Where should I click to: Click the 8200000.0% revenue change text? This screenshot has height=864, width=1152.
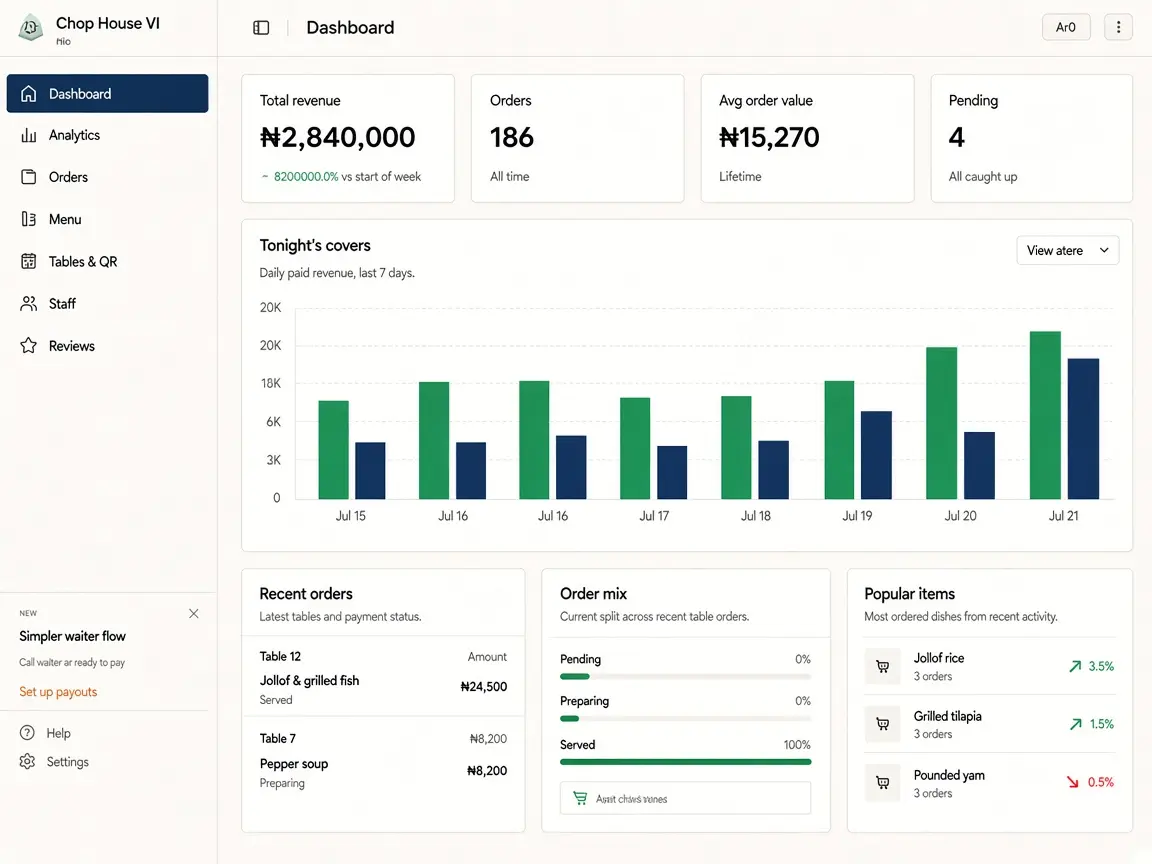click(x=306, y=176)
